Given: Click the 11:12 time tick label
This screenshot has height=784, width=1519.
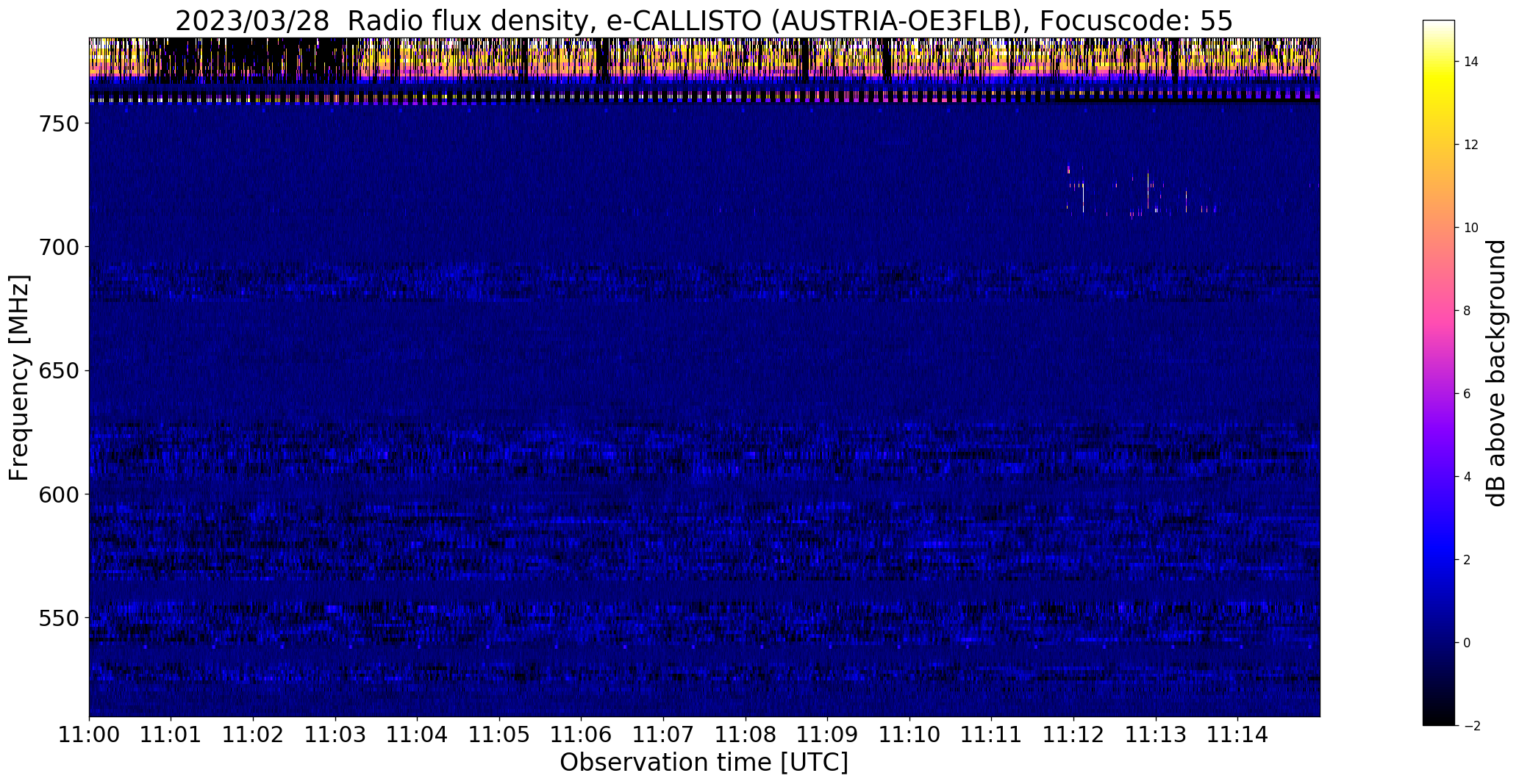Looking at the screenshot, I should pyautogui.click(x=1073, y=735).
